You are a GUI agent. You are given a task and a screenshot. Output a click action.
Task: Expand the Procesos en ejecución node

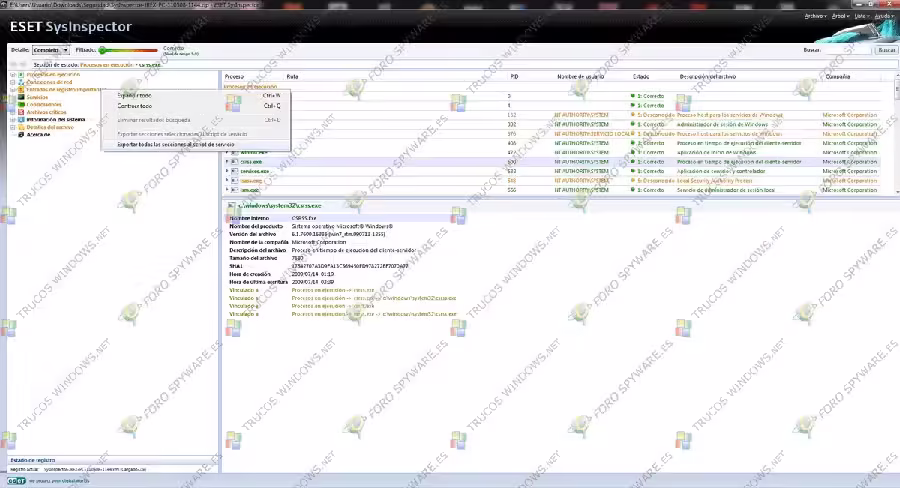(x=13, y=75)
